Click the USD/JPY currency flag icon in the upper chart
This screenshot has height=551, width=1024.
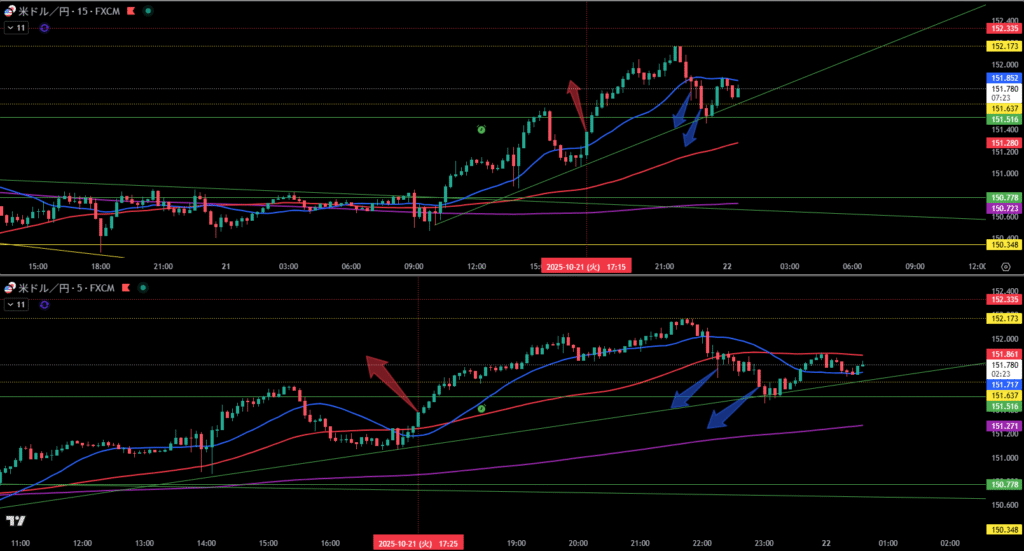point(9,10)
